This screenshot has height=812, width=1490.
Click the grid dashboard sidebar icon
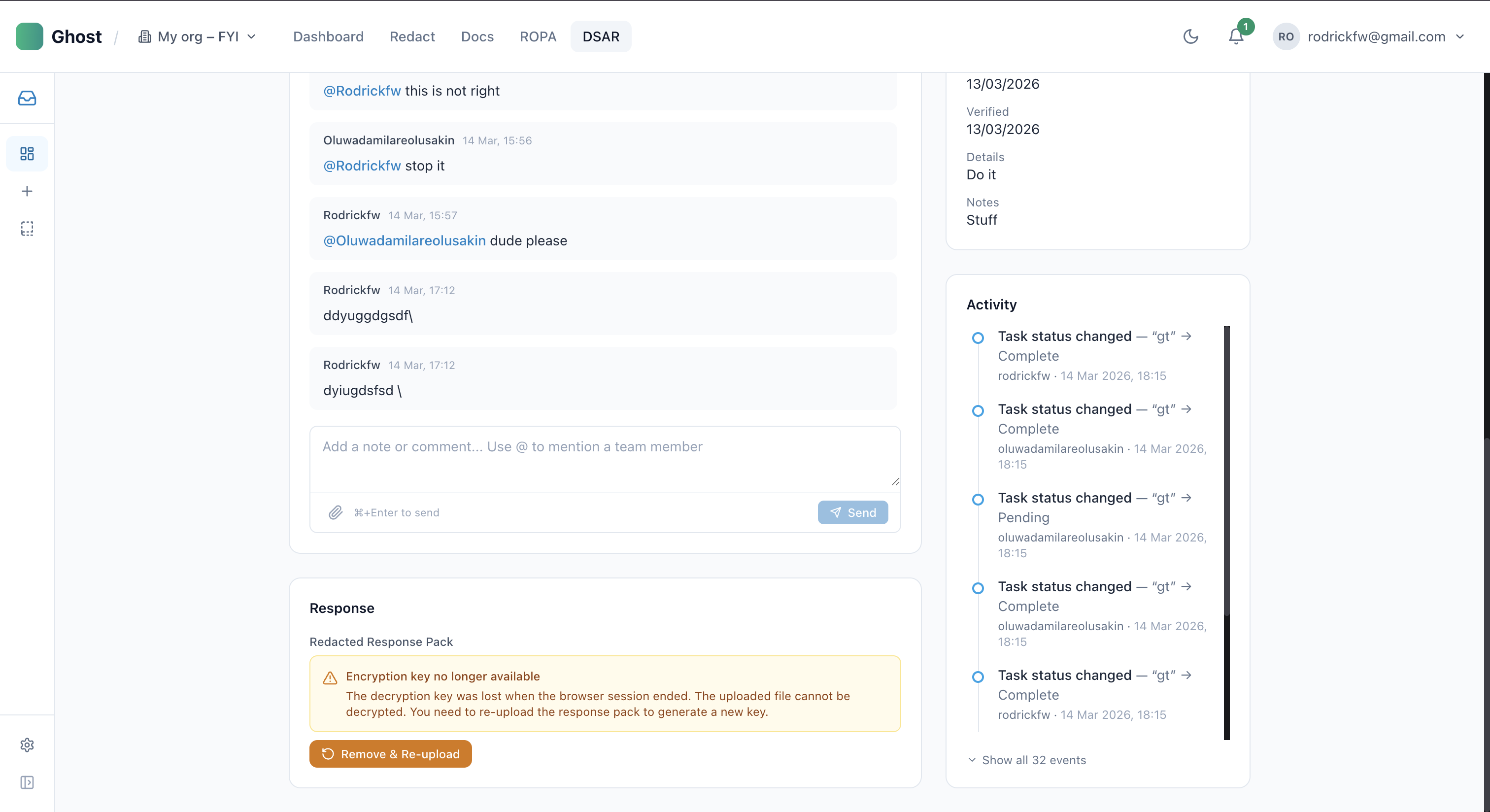click(27, 153)
